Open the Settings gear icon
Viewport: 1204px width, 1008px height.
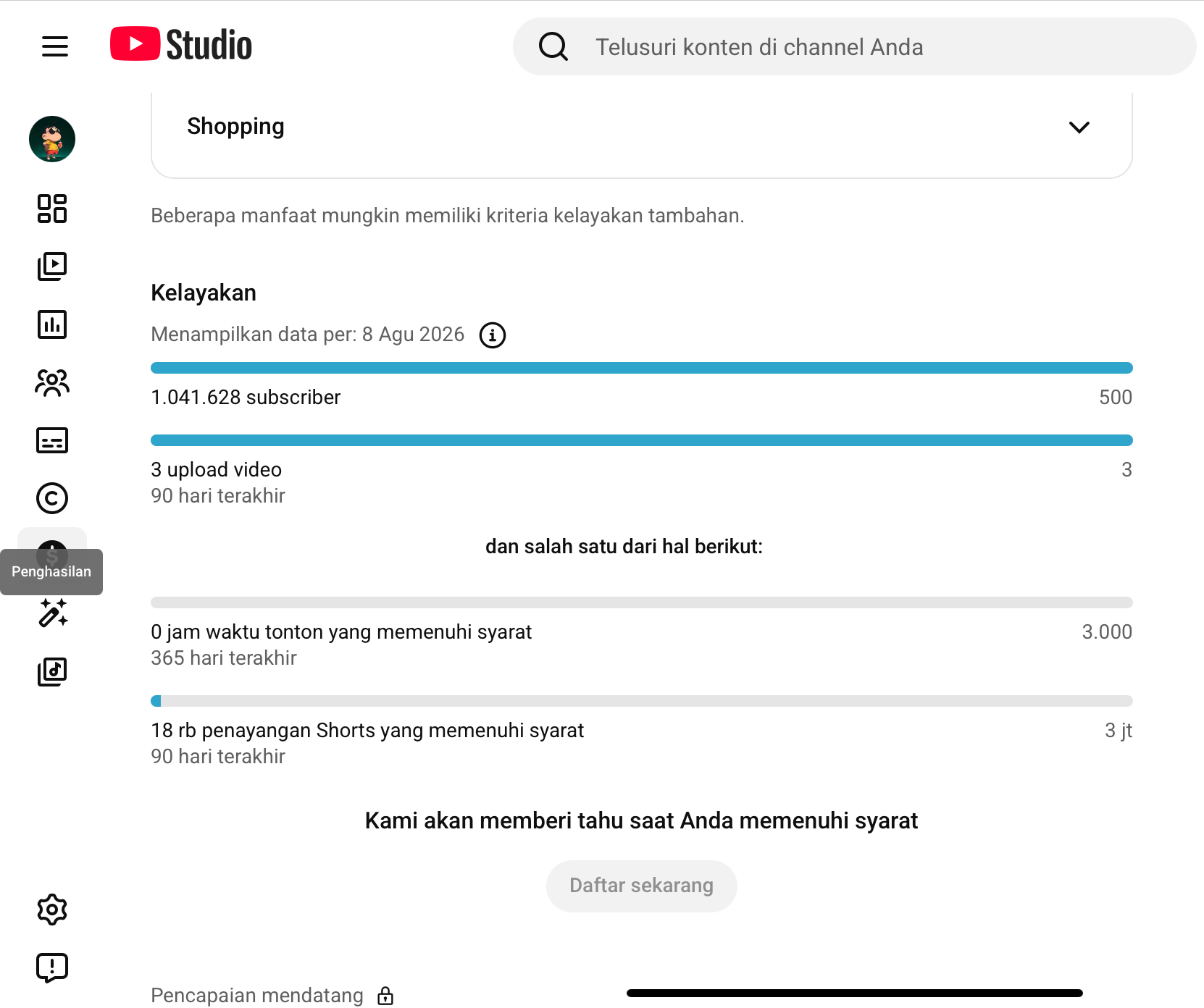(x=52, y=910)
